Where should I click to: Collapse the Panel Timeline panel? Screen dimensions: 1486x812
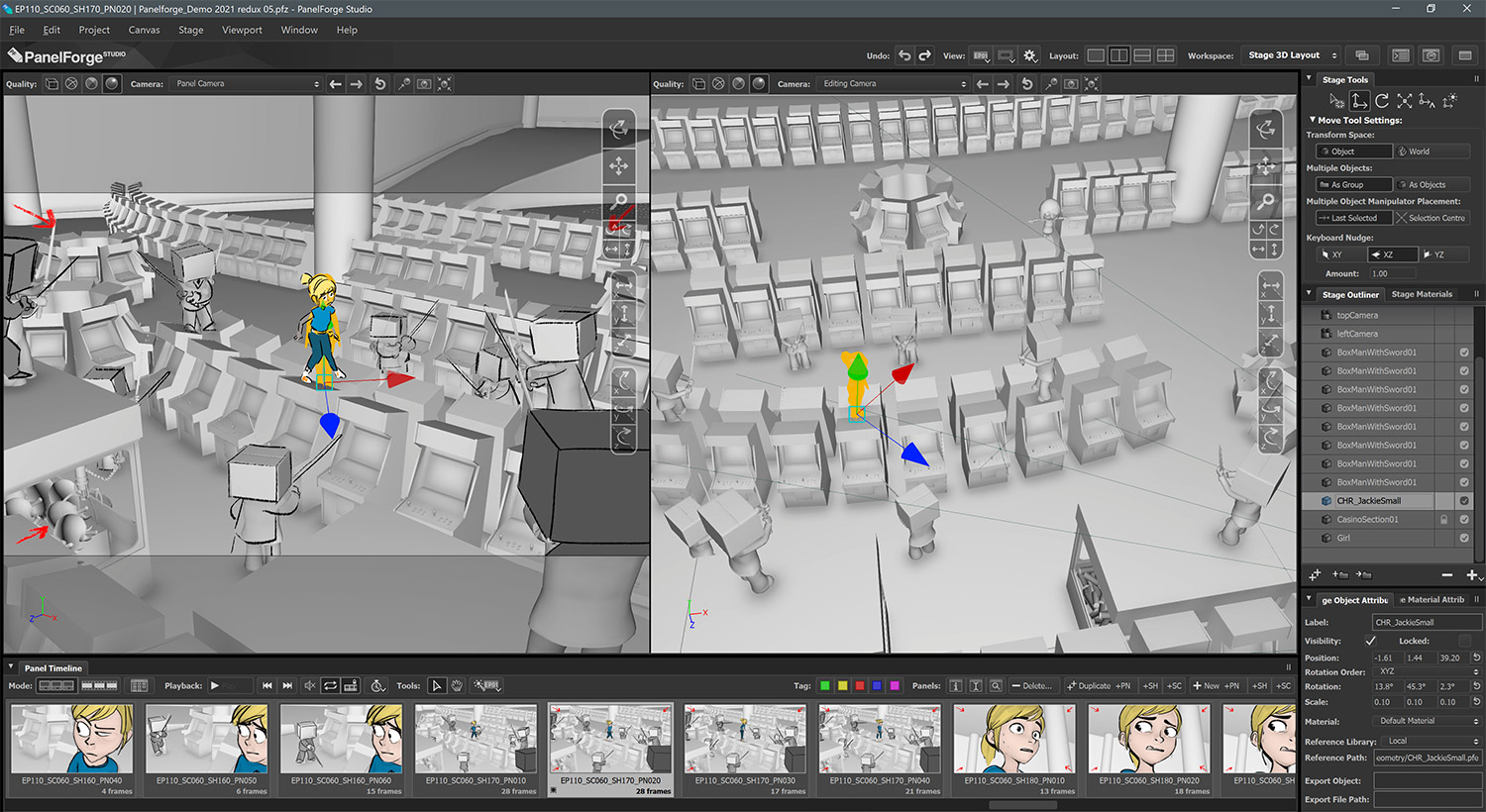point(11,667)
